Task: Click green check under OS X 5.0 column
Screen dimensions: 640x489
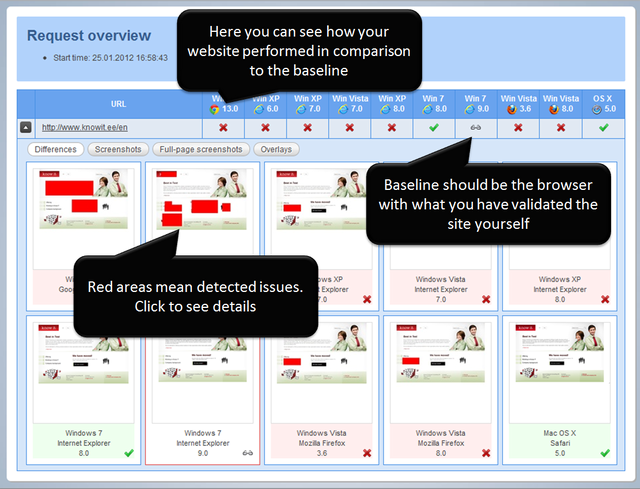Action: pyautogui.click(x=603, y=128)
